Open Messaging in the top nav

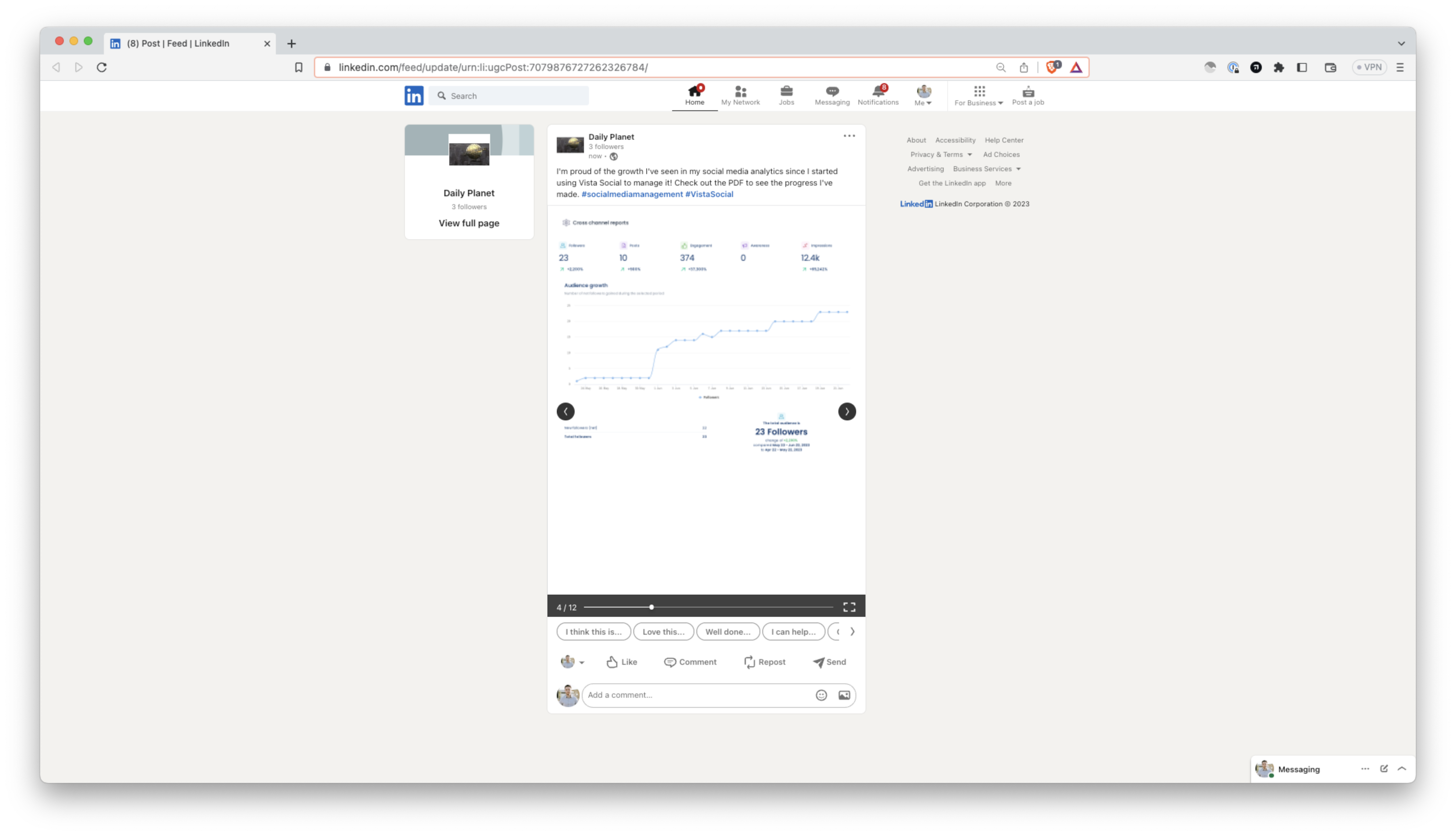click(x=832, y=95)
